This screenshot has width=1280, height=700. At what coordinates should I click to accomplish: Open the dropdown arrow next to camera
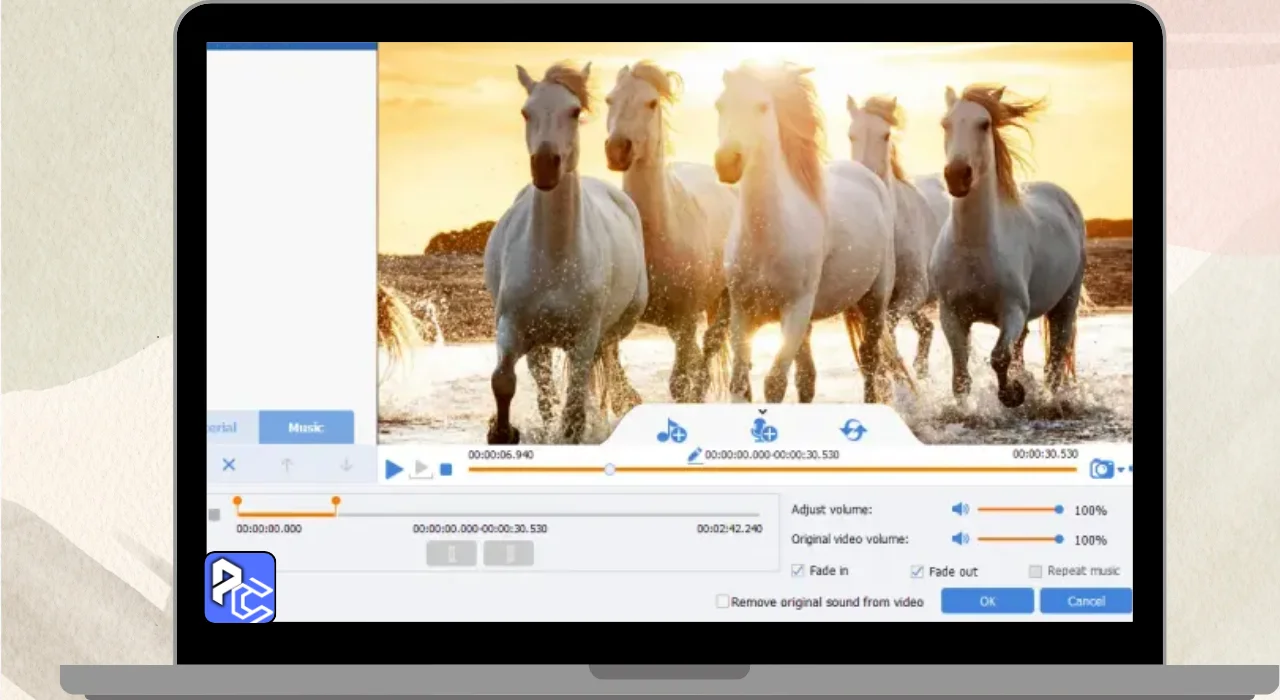1121,470
